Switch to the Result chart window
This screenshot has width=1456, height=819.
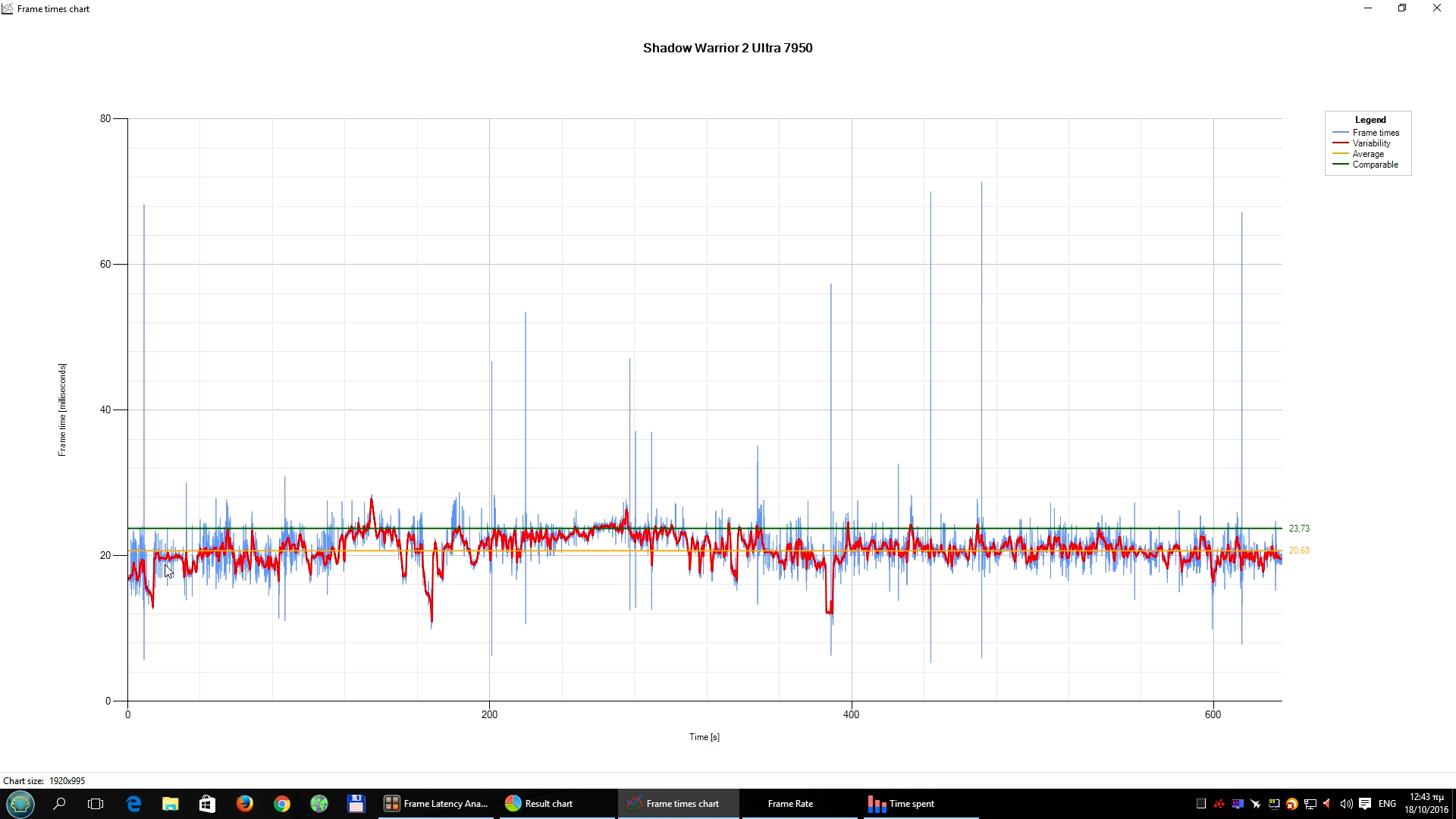point(557,803)
